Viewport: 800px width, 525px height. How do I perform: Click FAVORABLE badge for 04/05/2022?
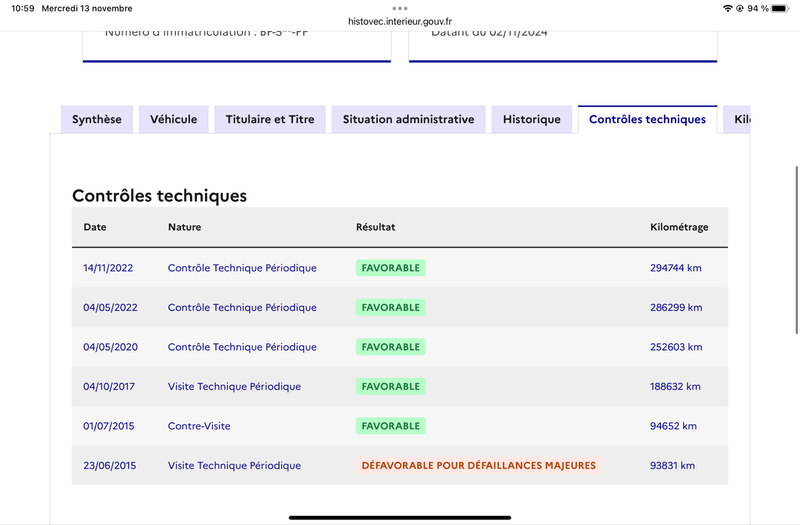(391, 308)
